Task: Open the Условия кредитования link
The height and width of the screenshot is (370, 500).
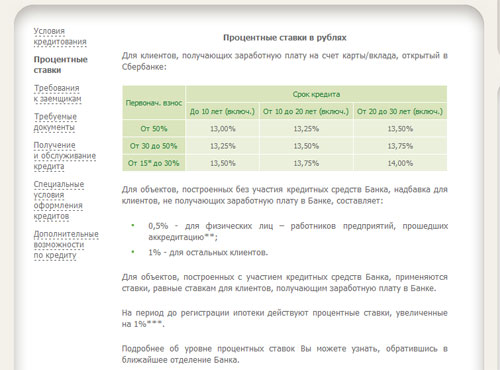Action: point(60,36)
